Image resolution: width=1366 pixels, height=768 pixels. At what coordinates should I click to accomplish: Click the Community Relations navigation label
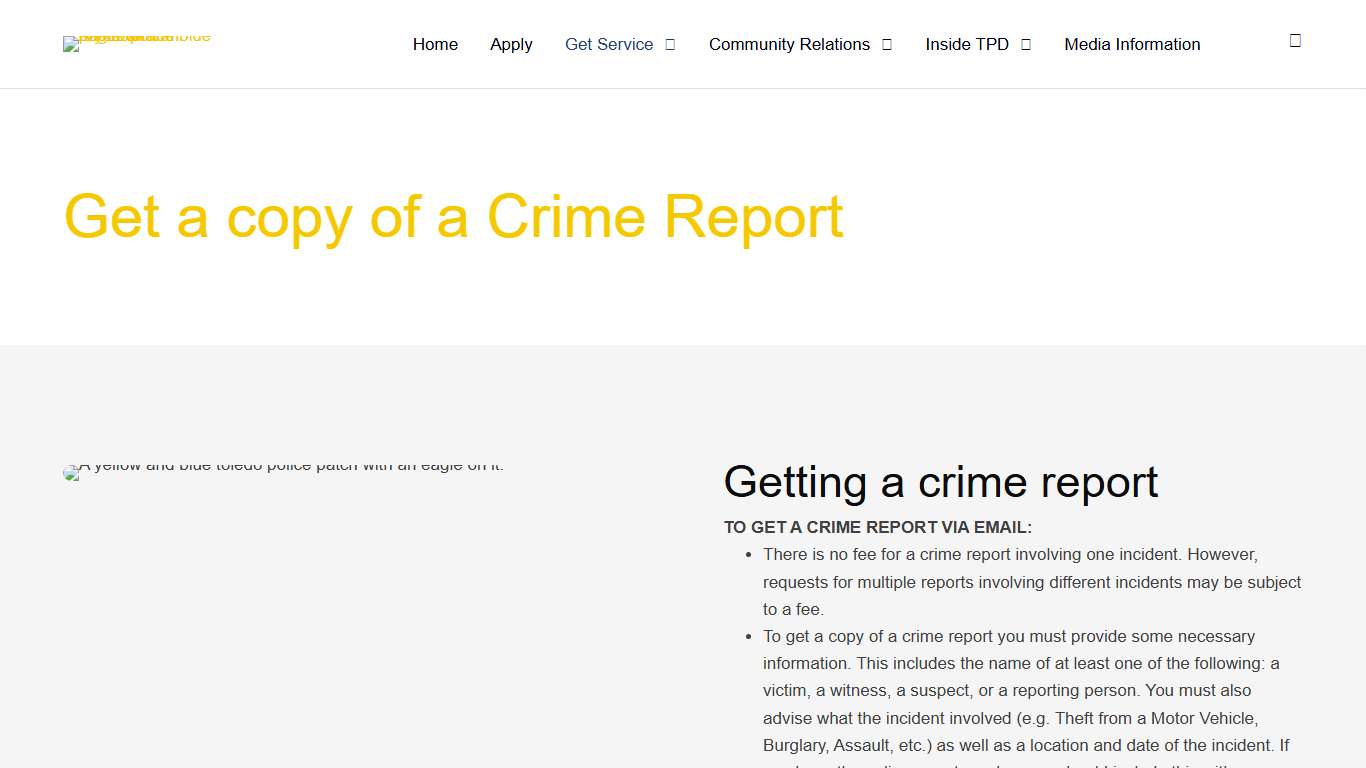pyautogui.click(x=789, y=44)
